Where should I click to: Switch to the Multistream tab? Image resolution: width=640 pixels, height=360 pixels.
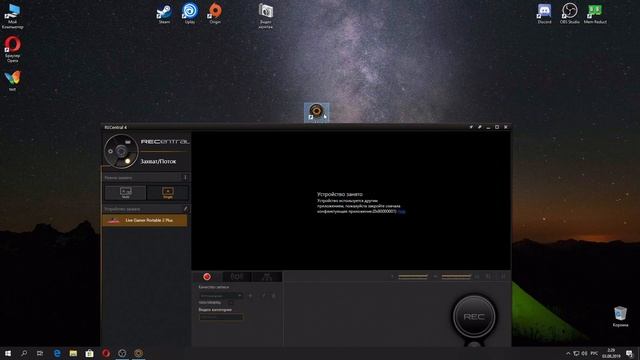click(x=267, y=277)
